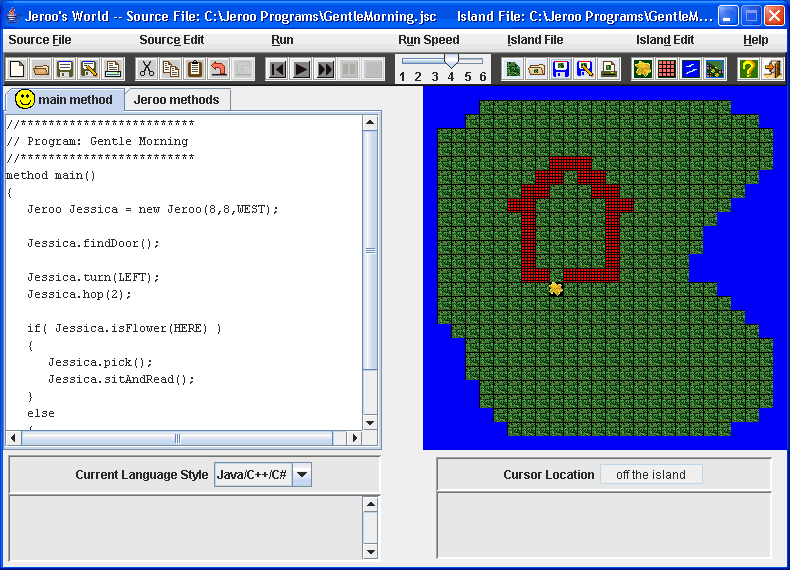Image resolution: width=790 pixels, height=570 pixels.
Task: Open the Run Speed menu
Action: pyautogui.click(x=429, y=40)
